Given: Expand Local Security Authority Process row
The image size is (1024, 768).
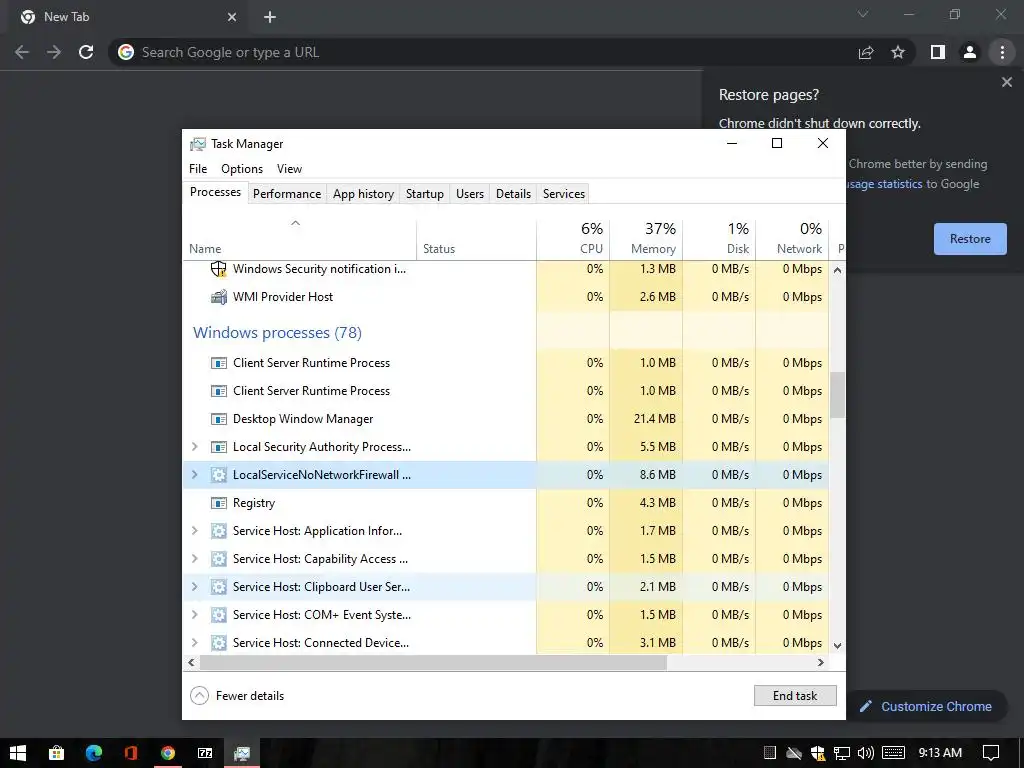Looking at the screenshot, I should coord(194,447).
